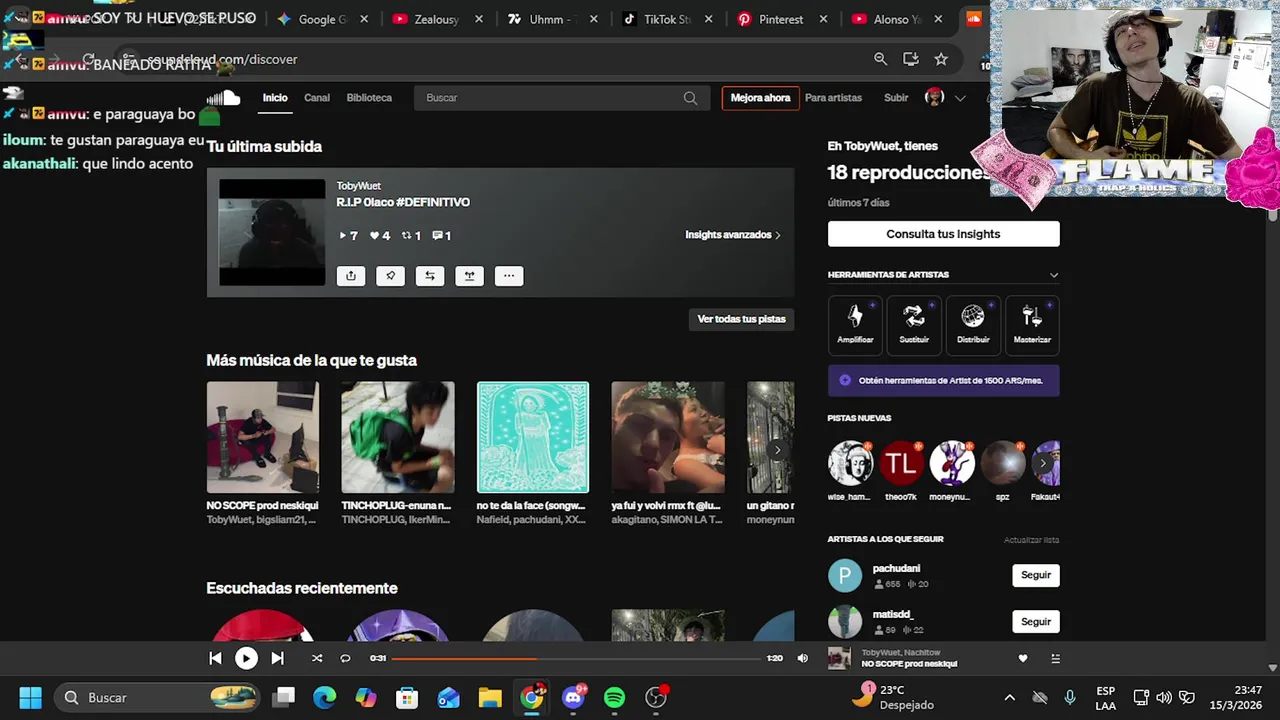Click the play button in the player bar
Viewport: 1280px width, 720px height.
[246, 658]
